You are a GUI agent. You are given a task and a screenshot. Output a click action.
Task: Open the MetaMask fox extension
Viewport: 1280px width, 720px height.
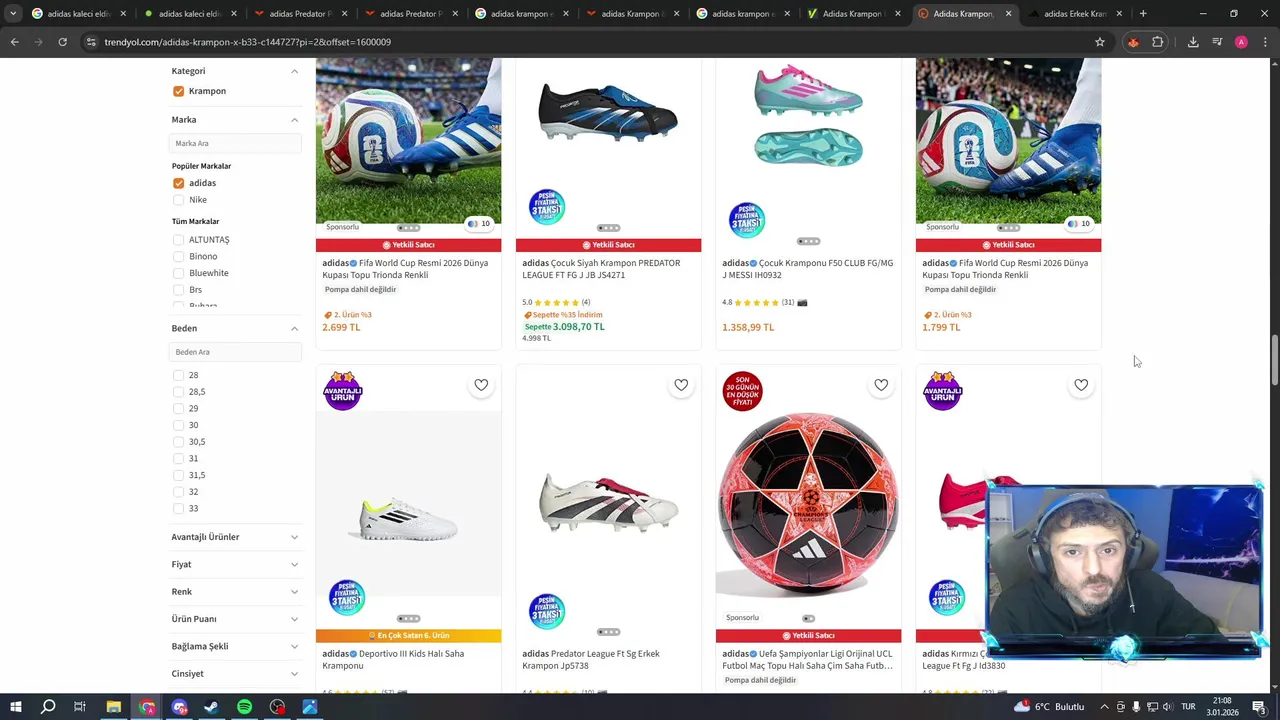pos(1133,42)
